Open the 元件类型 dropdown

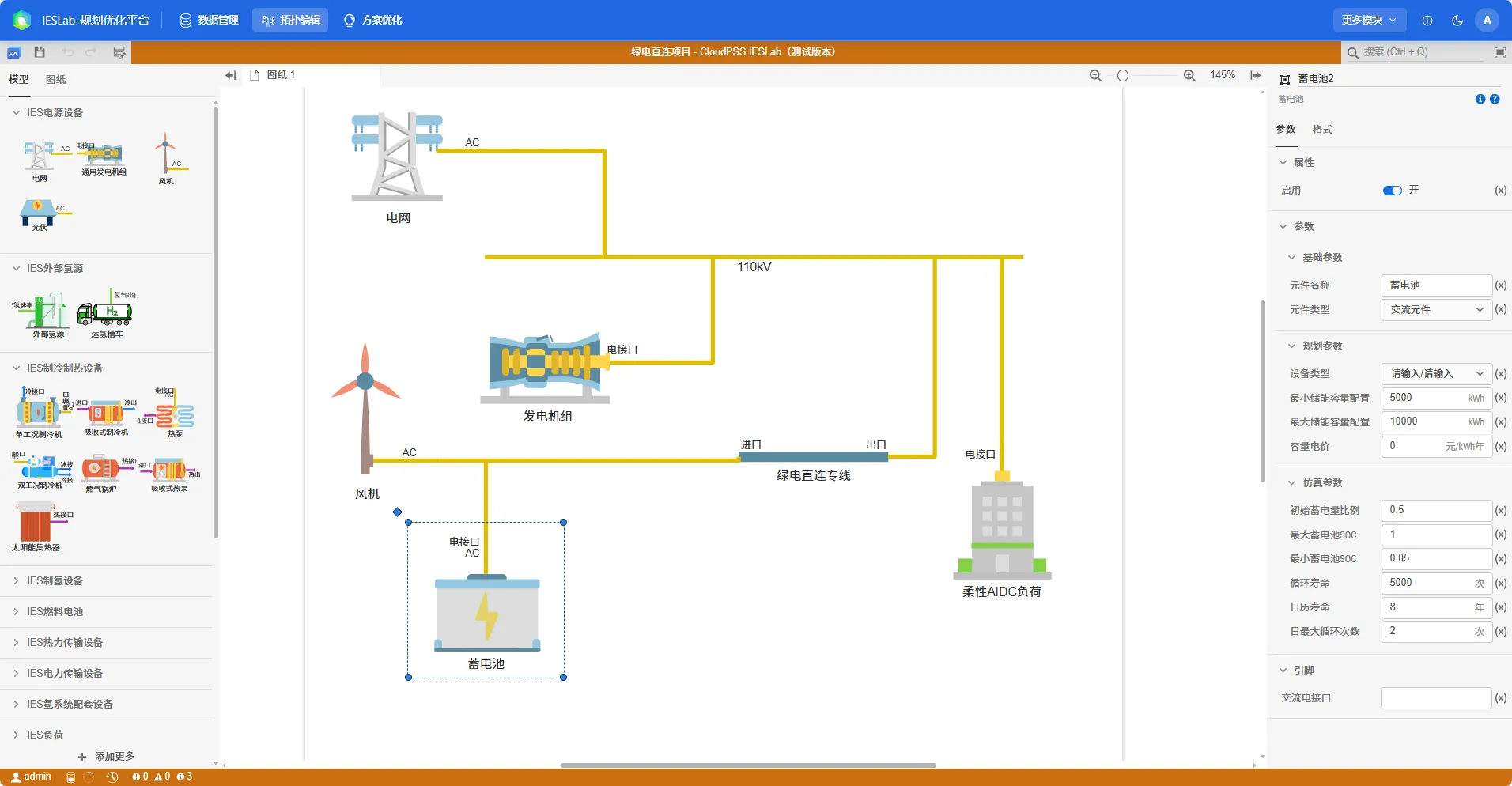[1436, 309]
